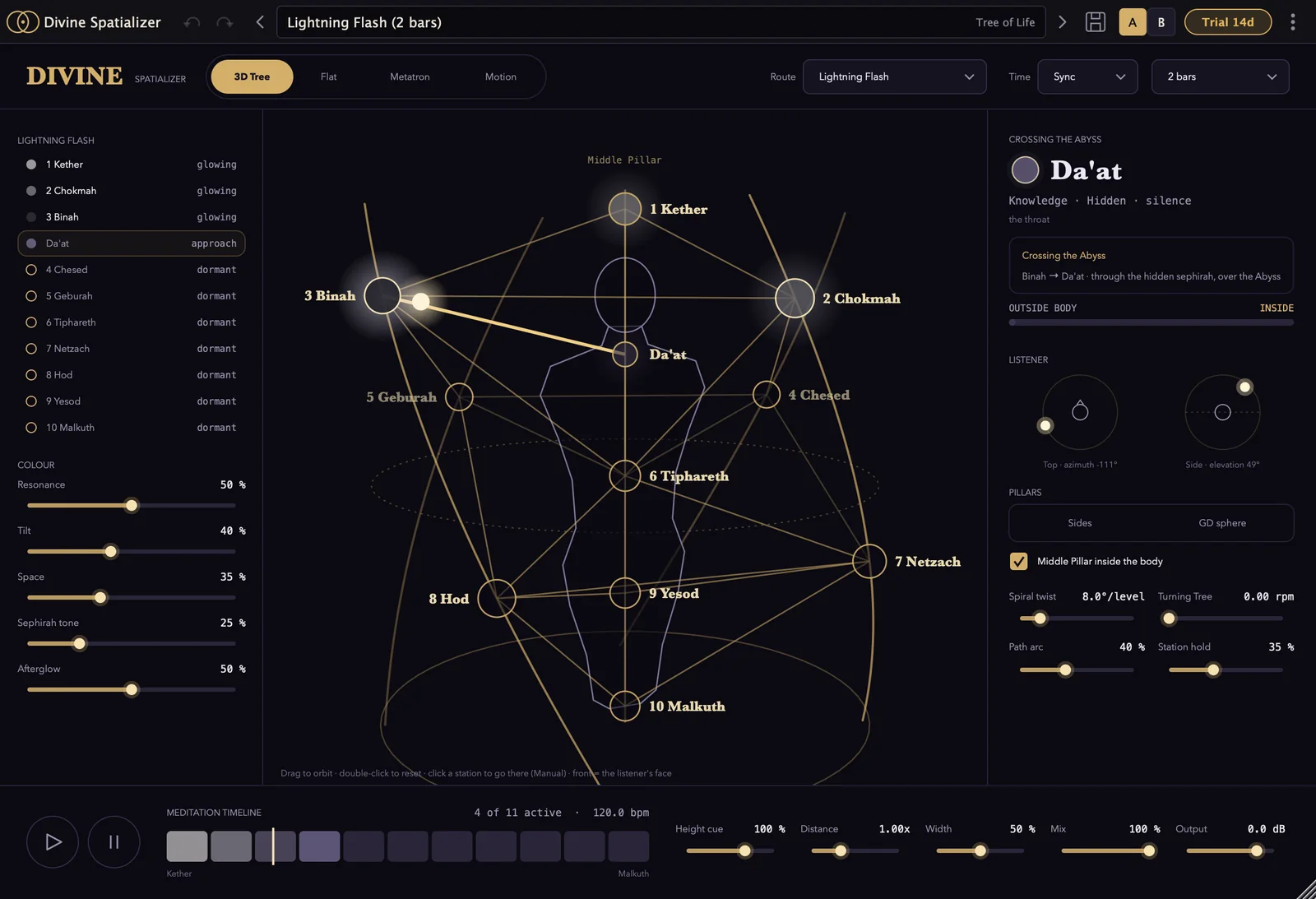
Task: Start playback with the play button
Action: click(53, 841)
